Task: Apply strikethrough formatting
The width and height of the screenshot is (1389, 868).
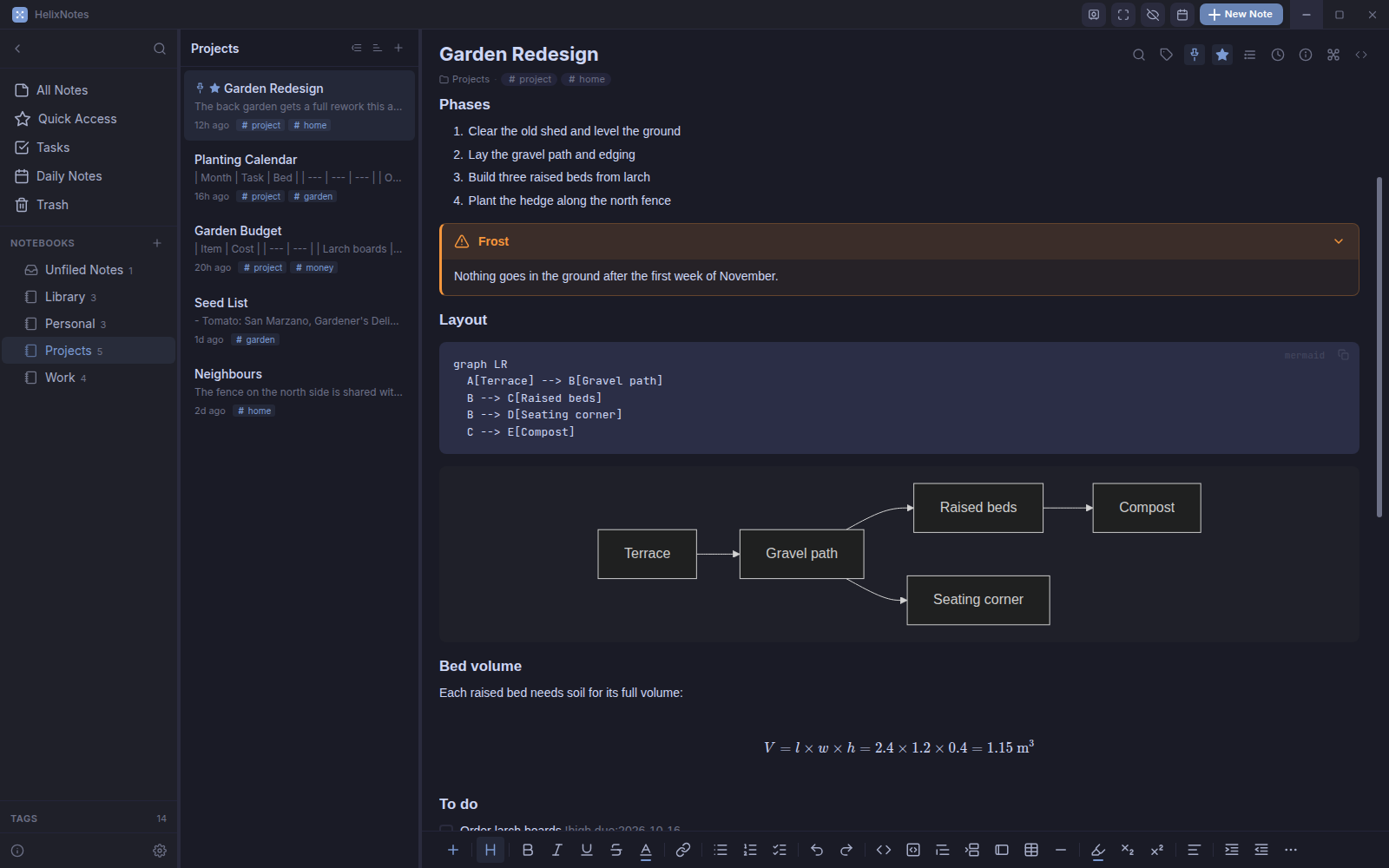Action: [616, 850]
